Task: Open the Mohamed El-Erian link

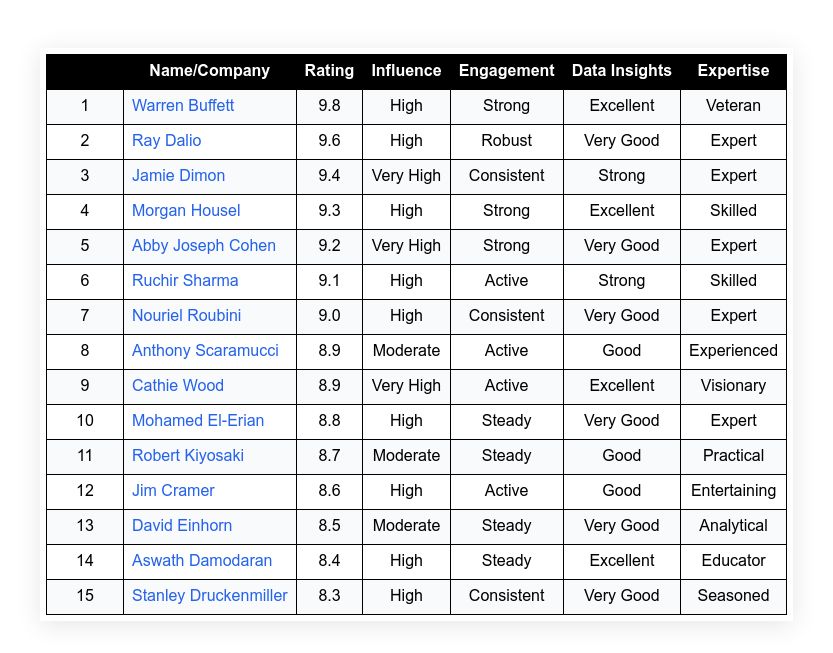Action: pos(198,420)
